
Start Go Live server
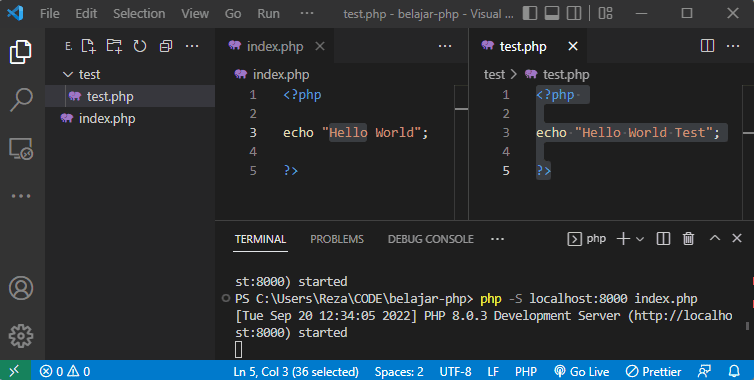tap(582, 372)
